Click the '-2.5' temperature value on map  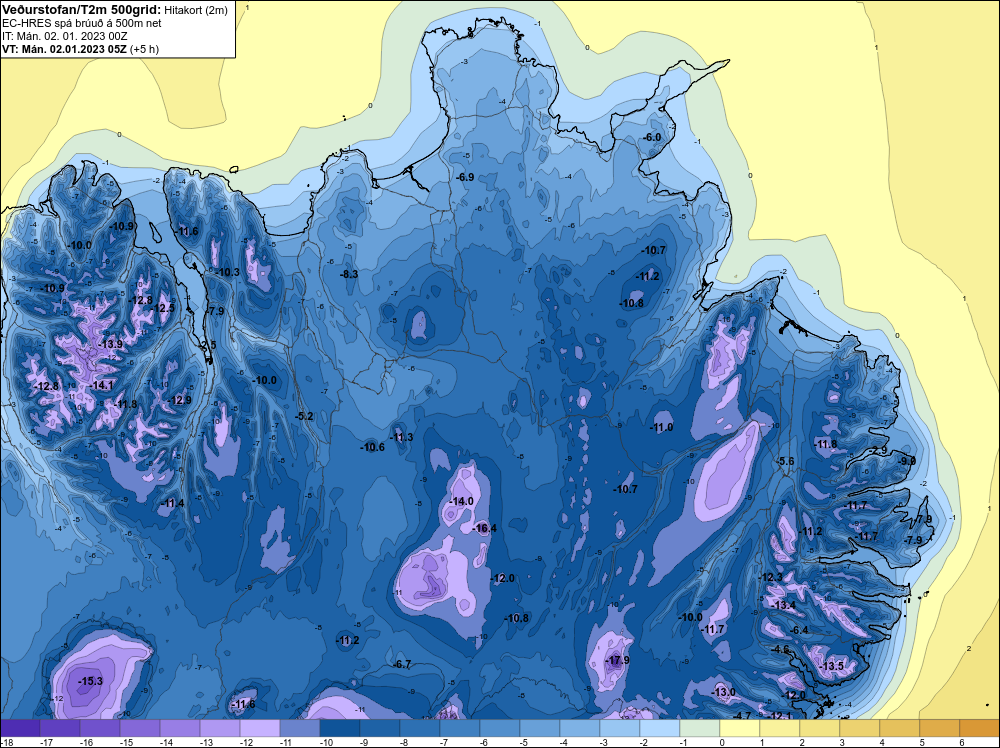pyautogui.click(x=208, y=345)
